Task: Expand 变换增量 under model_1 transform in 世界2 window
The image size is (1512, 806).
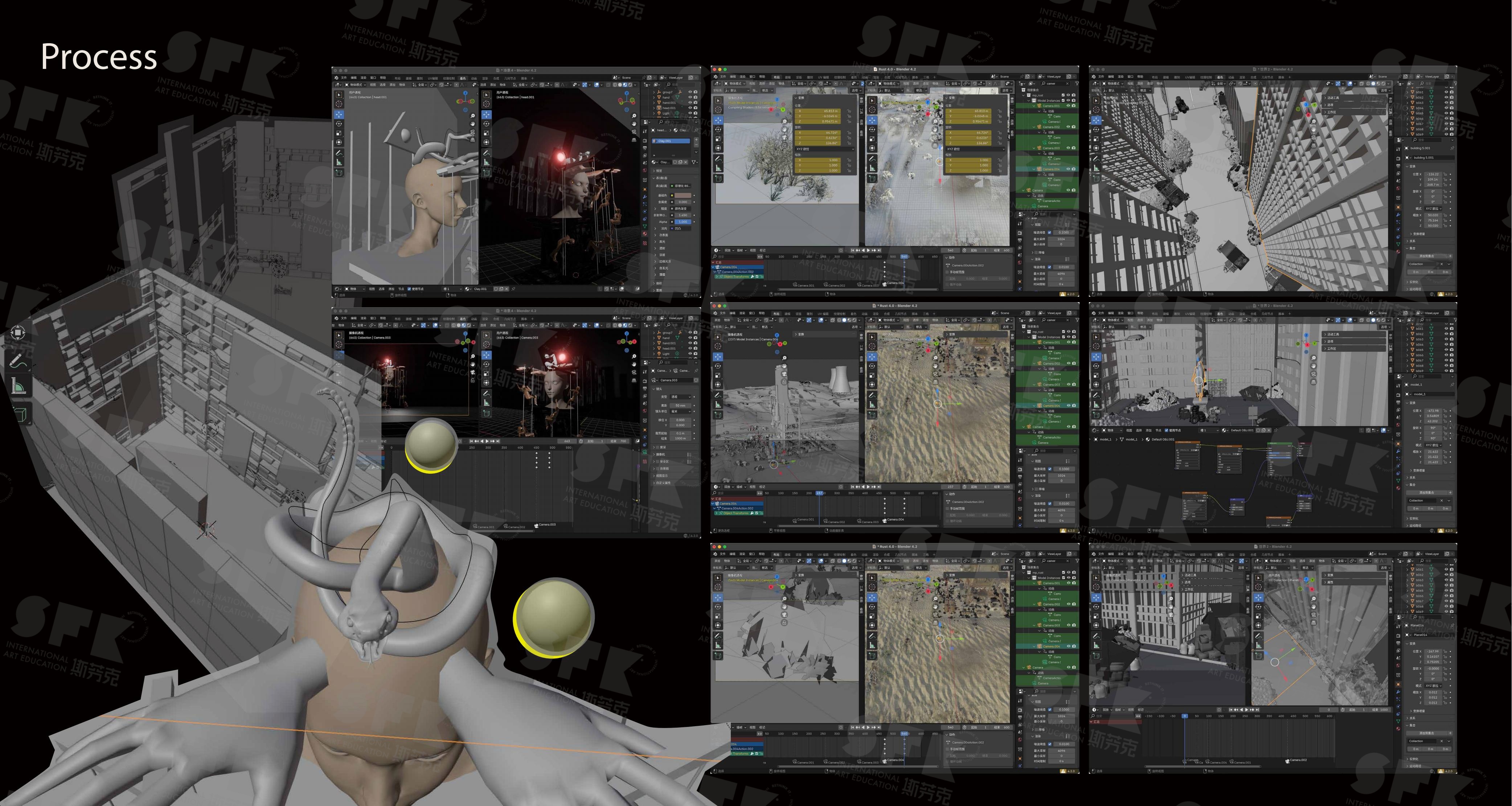Action: [x=1418, y=470]
